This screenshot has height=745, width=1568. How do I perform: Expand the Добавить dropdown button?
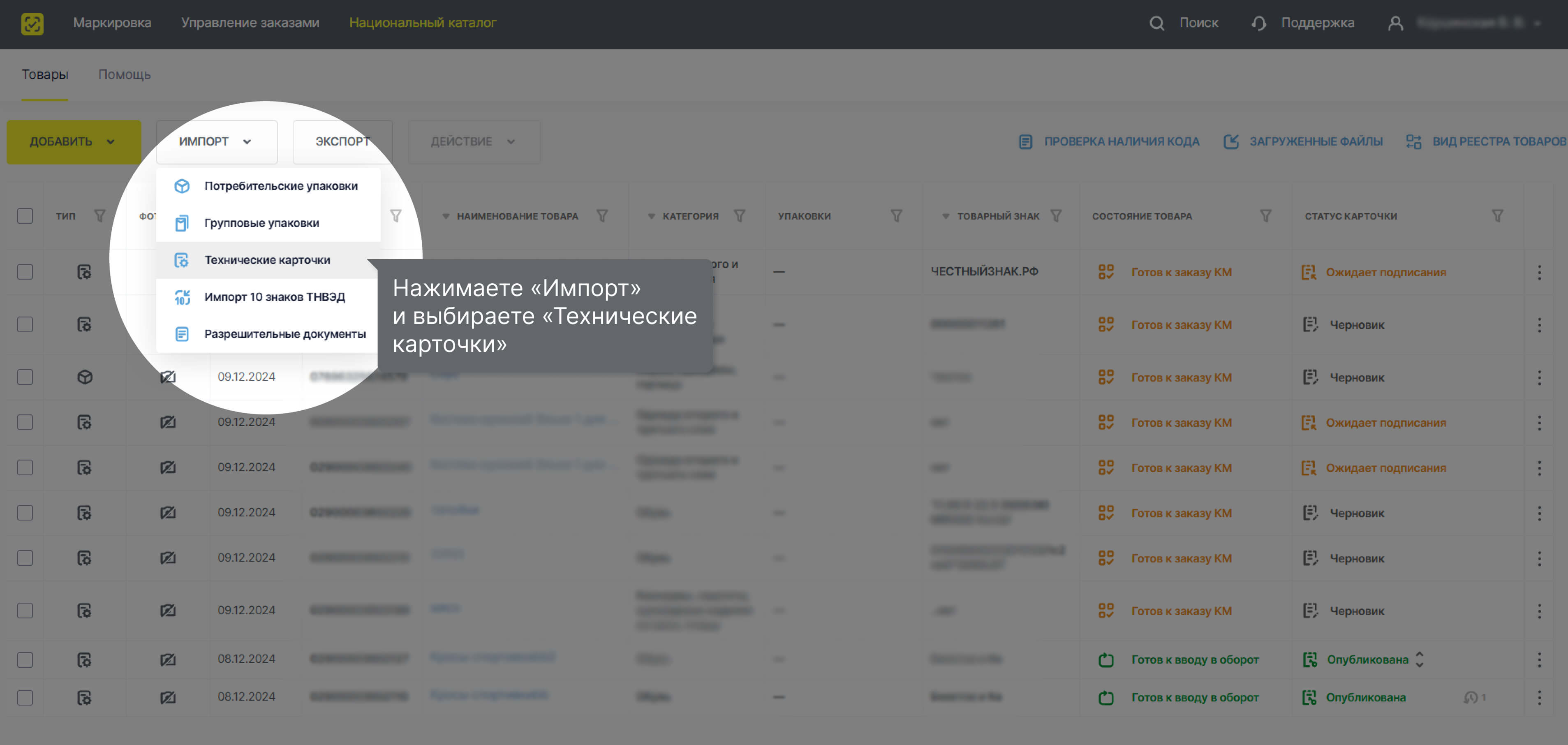[x=73, y=141]
